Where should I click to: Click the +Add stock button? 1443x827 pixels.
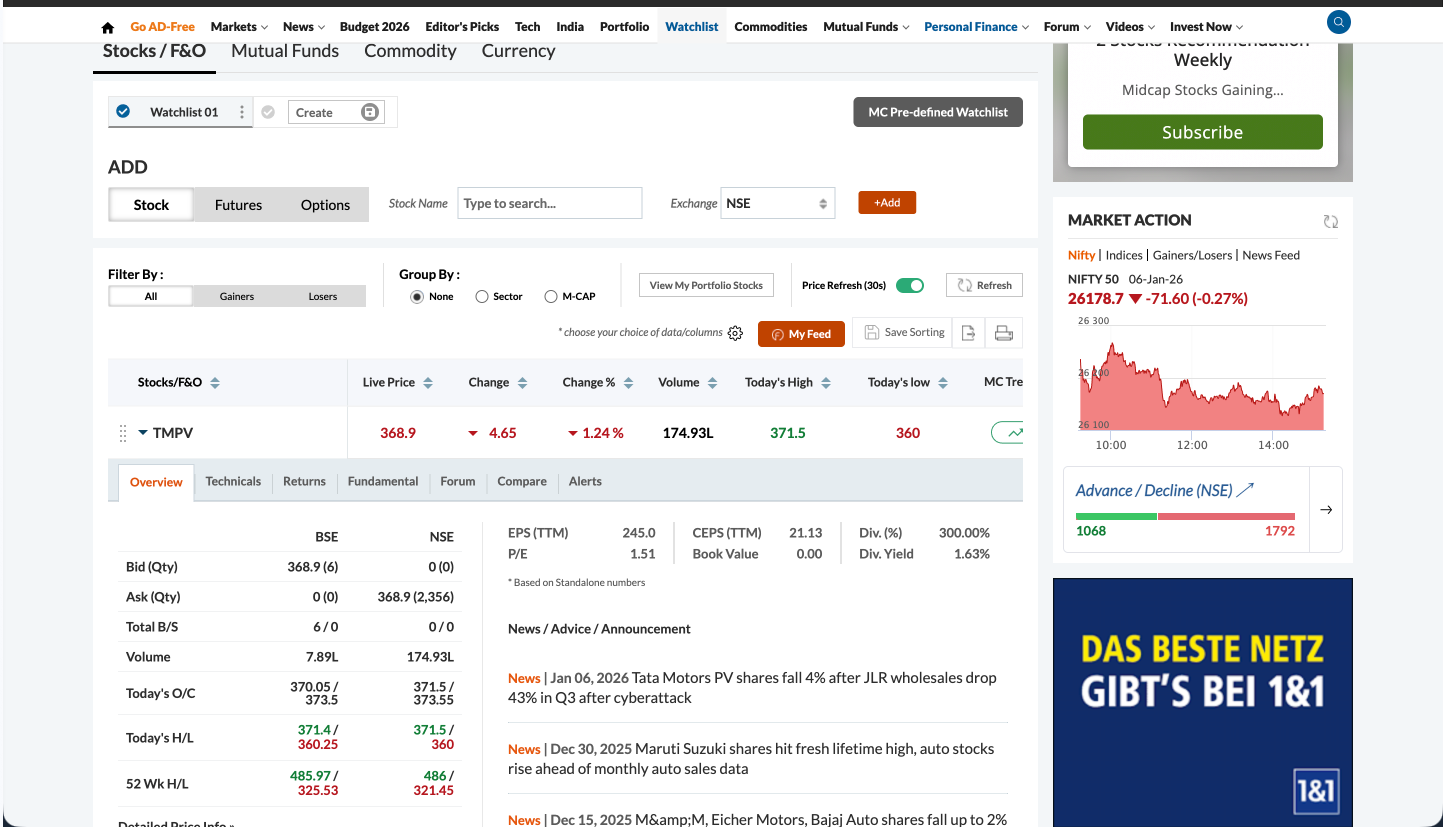pos(887,202)
